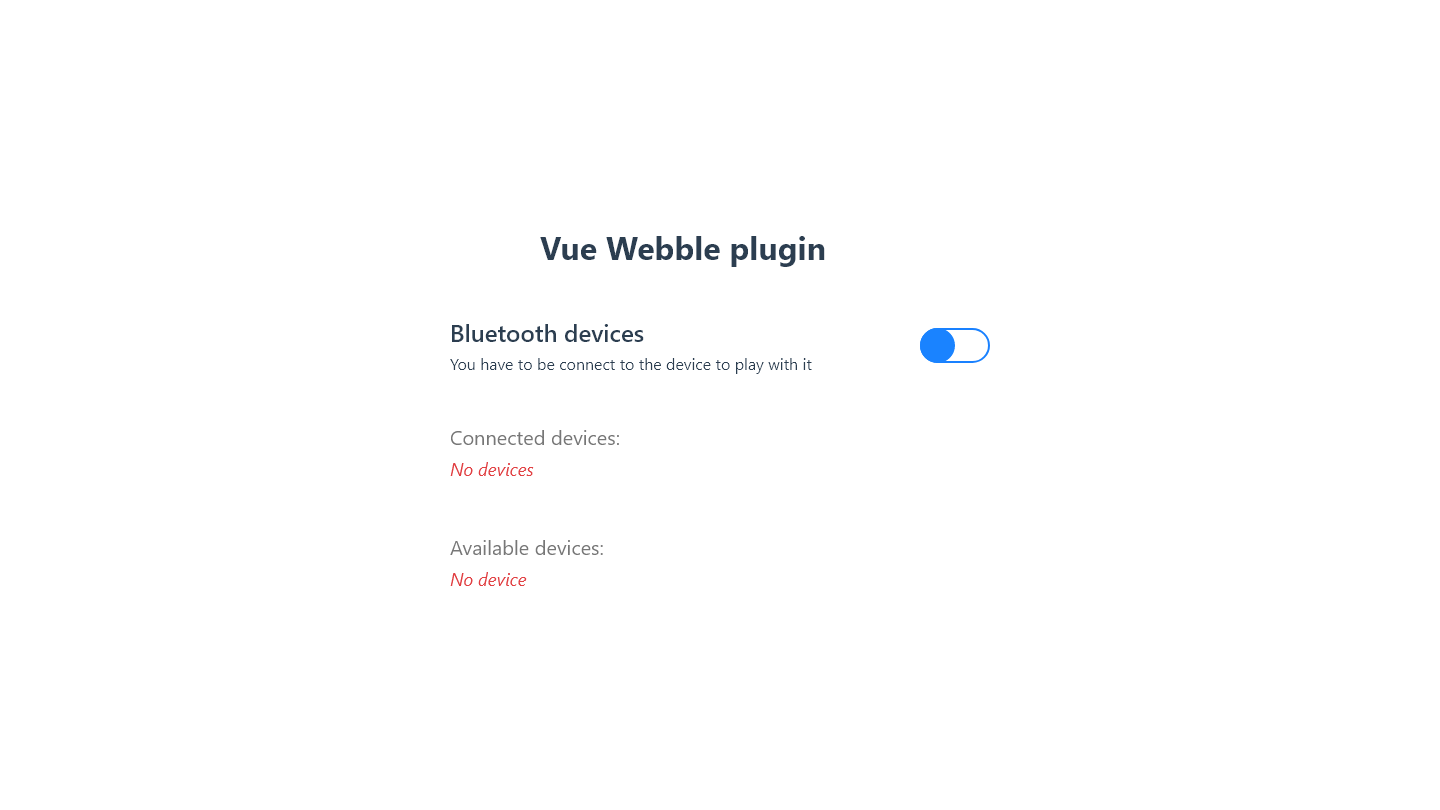The width and height of the screenshot is (1440, 810).
Task: Click the Available devices: label
Action: click(527, 548)
